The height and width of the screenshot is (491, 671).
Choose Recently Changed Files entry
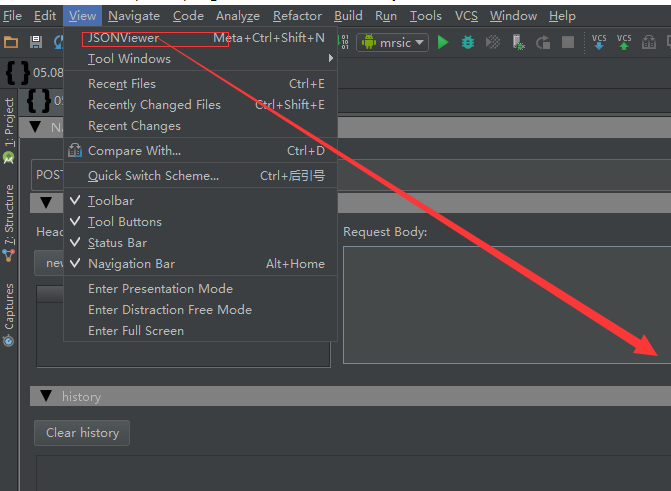[200, 104]
